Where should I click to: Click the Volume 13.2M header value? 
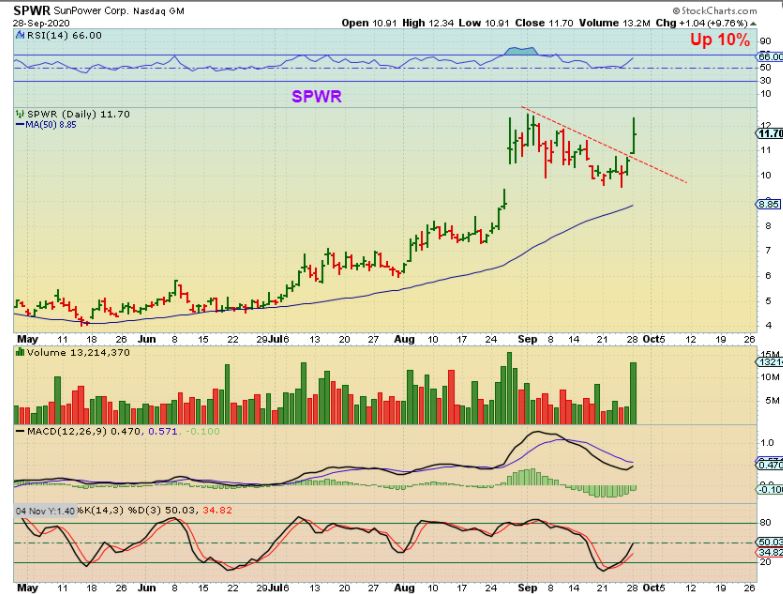[615, 23]
